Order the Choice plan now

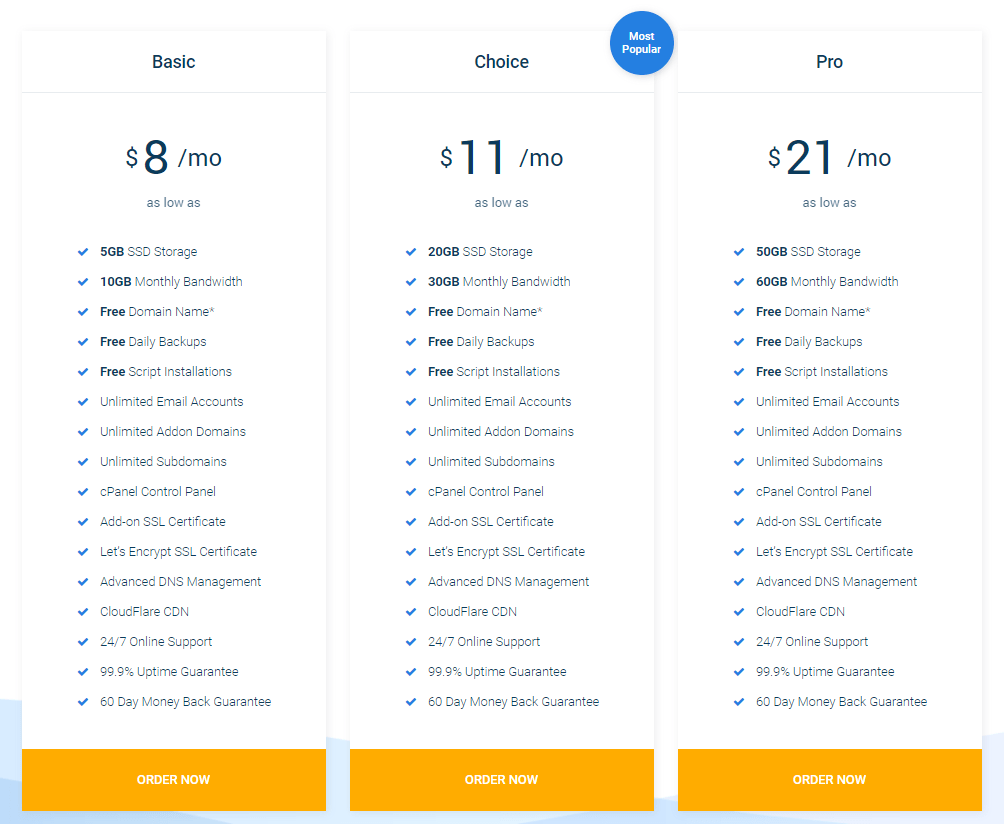point(501,780)
